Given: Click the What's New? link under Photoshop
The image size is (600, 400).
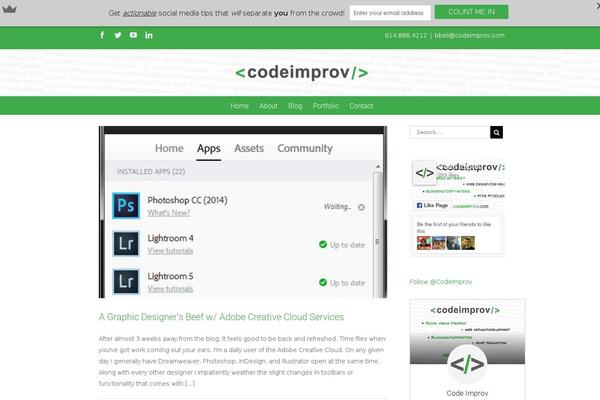Looking at the screenshot, I should (169, 213).
